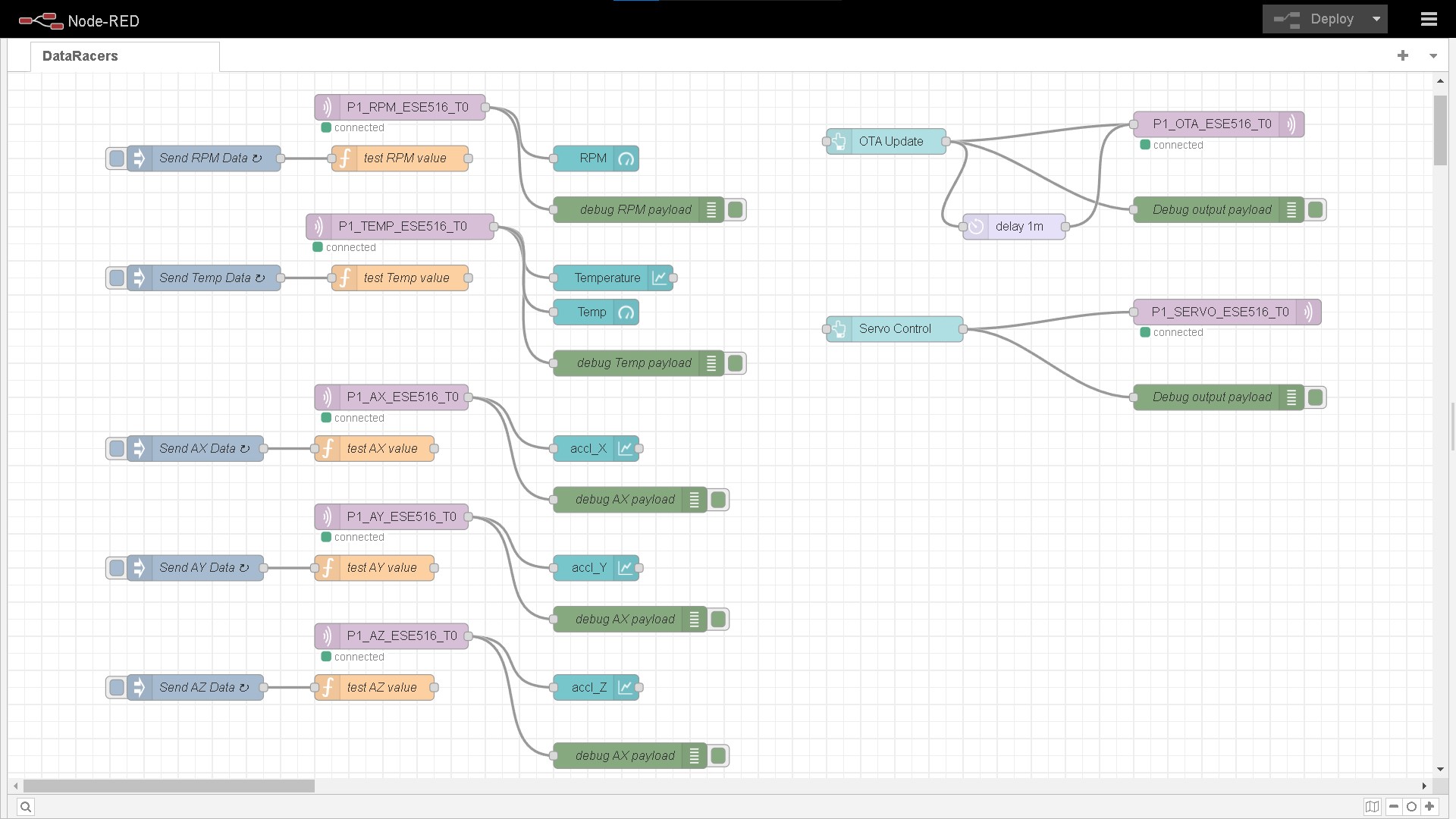The height and width of the screenshot is (819, 1456).
Task: Trigger the Send AX Data inject button
Action: pyautogui.click(x=116, y=449)
